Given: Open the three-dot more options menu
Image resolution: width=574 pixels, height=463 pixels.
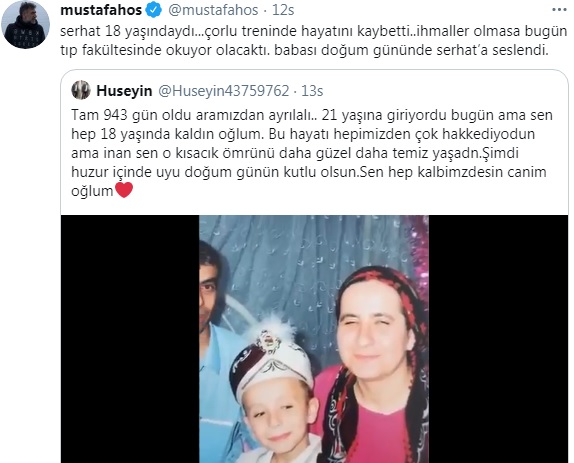Looking at the screenshot, I should tap(559, 10).
